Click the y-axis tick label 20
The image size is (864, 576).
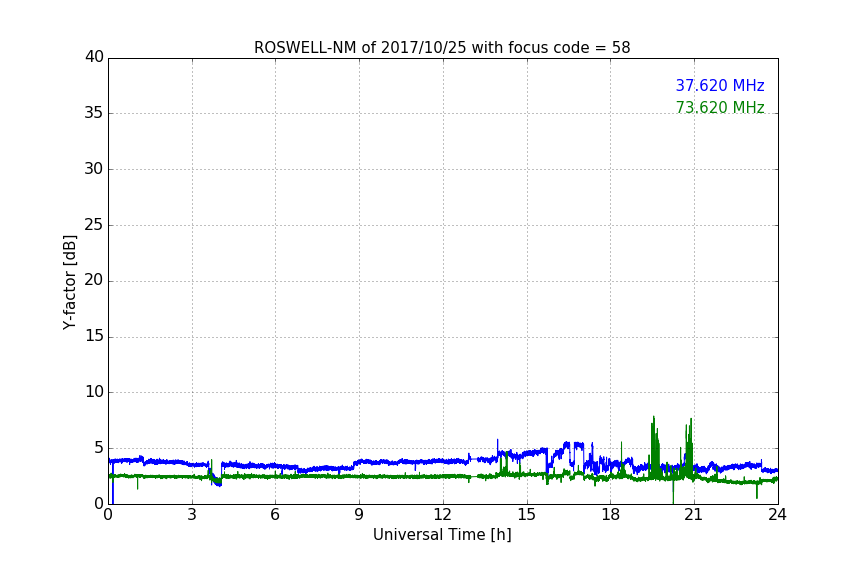coord(94,281)
